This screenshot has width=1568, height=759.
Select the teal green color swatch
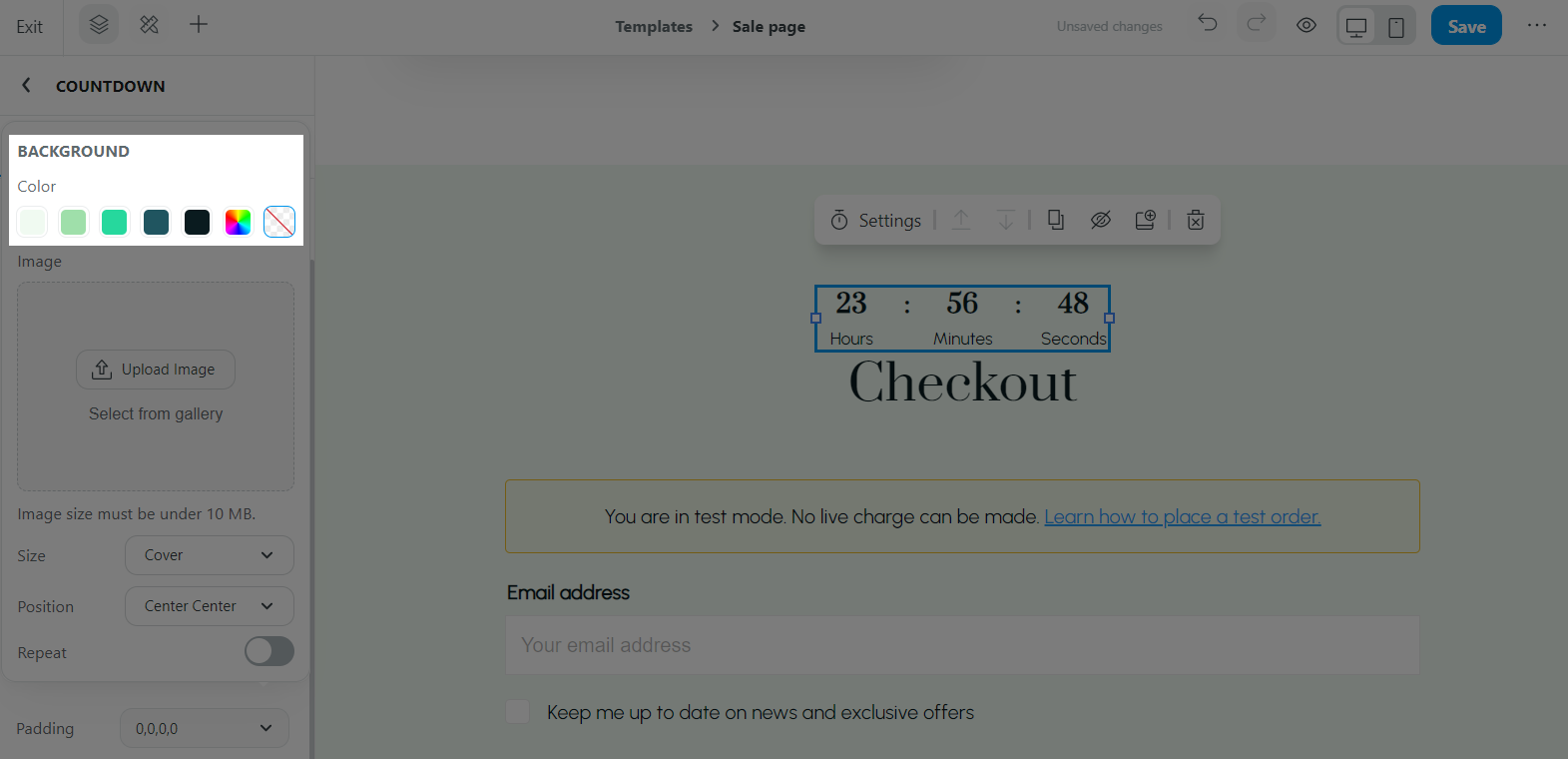click(x=115, y=222)
